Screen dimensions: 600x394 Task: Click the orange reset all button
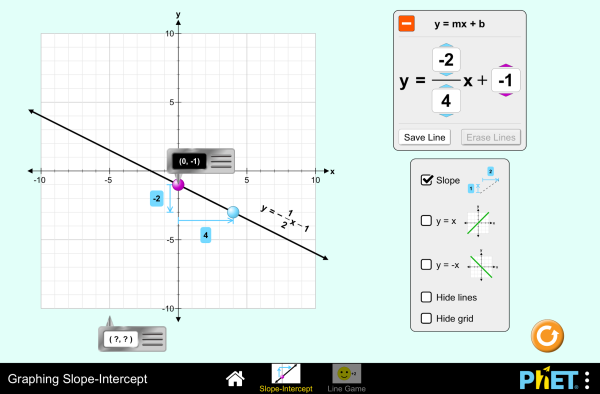click(x=547, y=336)
